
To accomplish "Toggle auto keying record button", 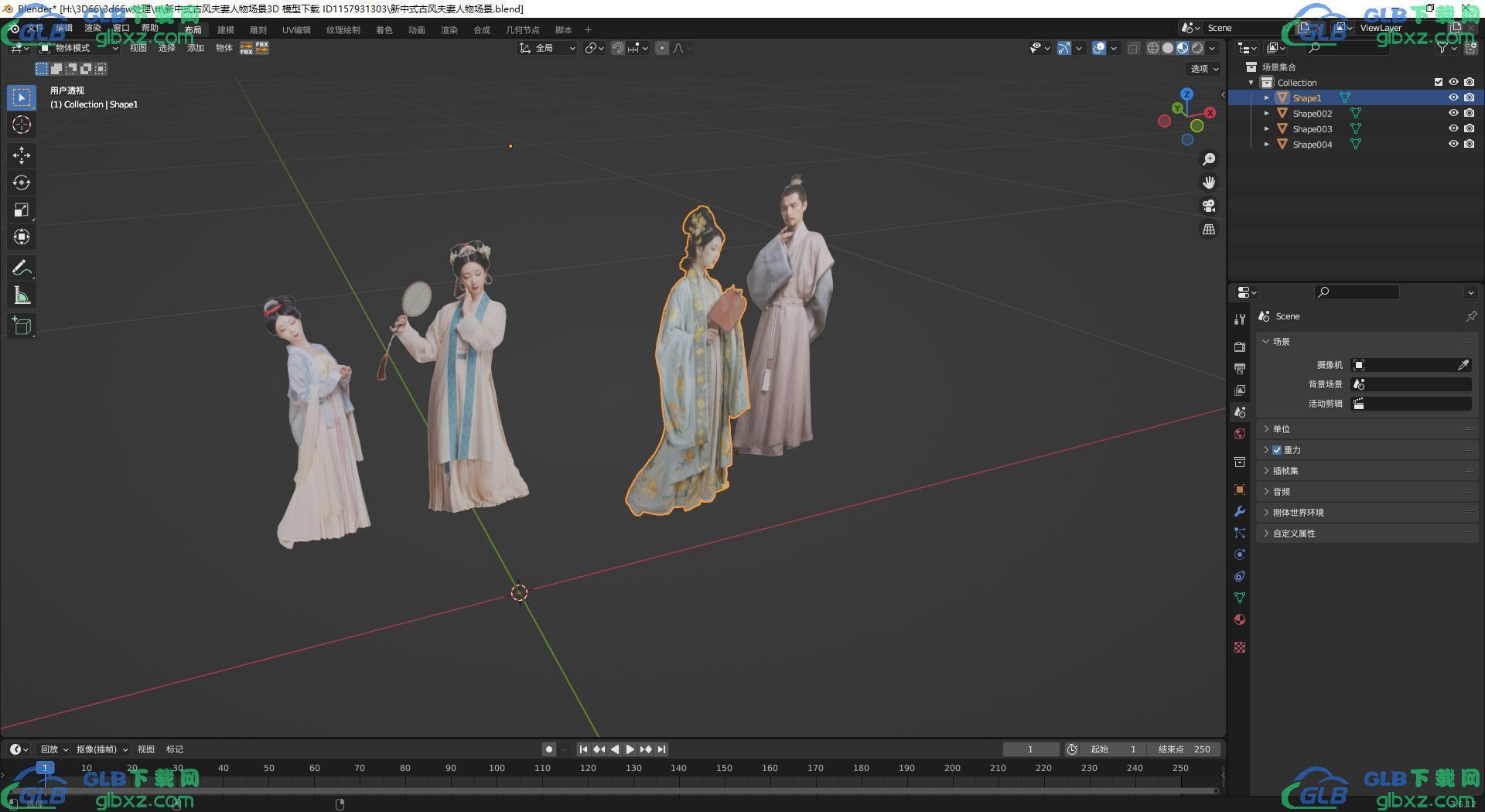I will point(549,749).
